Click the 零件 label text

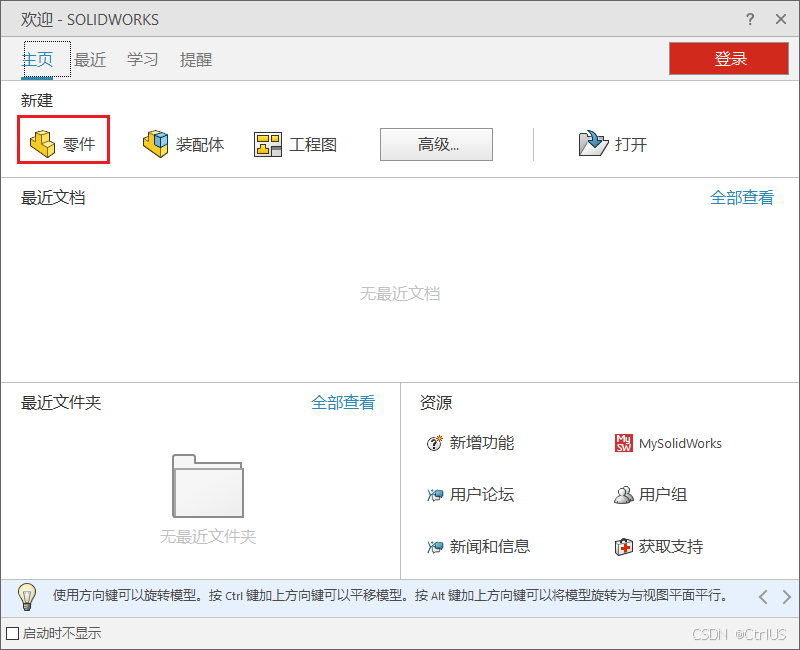(79, 144)
